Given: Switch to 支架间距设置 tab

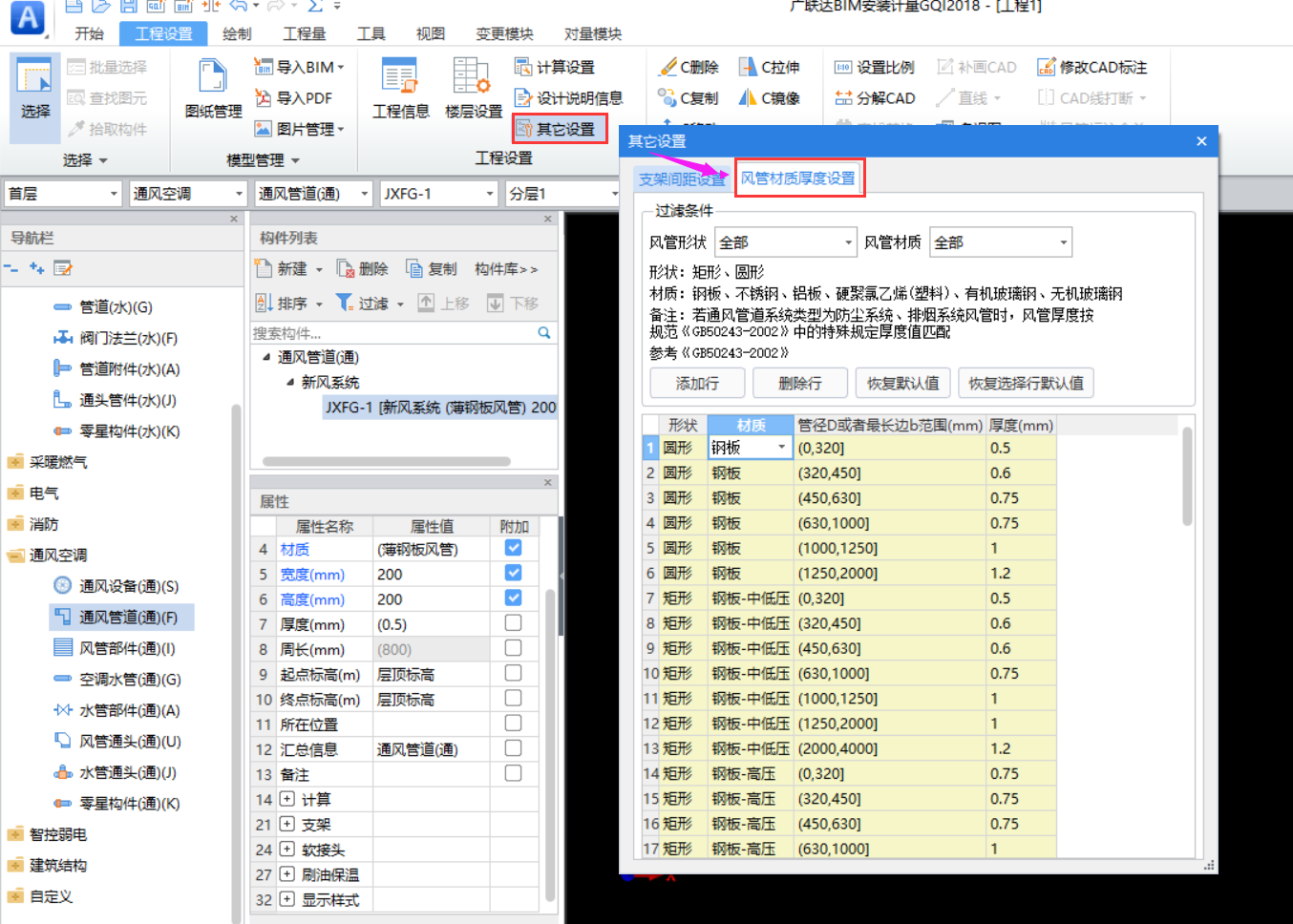Looking at the screenshot, I should [x=682, y=179].
